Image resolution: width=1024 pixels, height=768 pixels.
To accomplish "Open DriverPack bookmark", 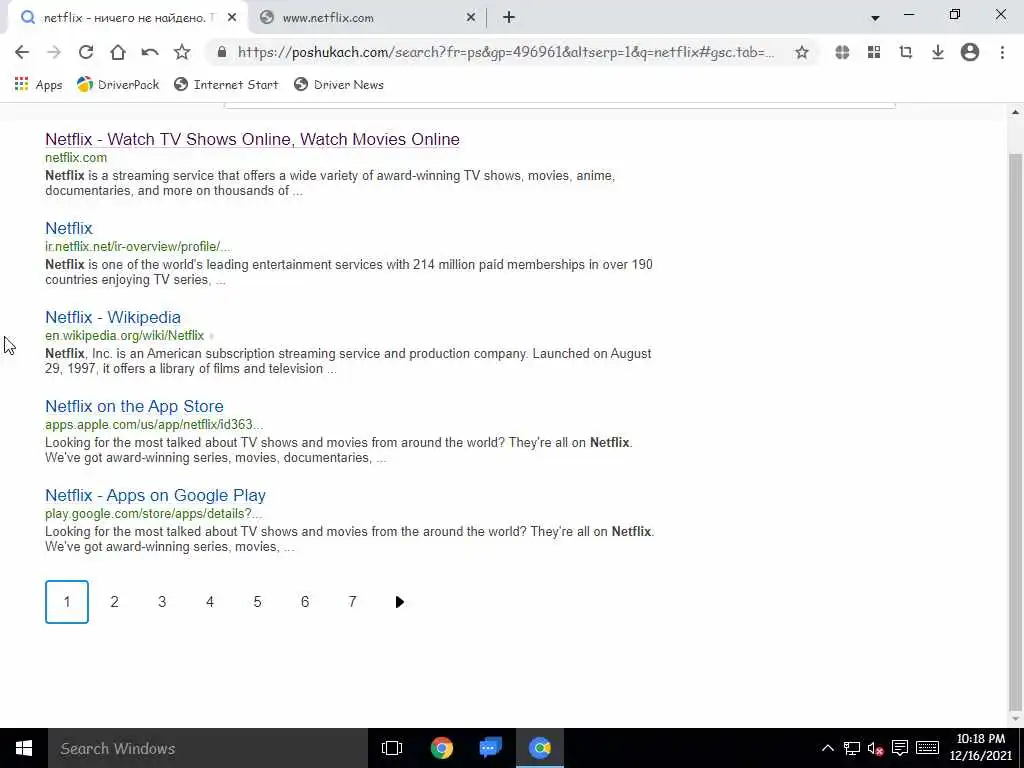I will pos(118,85).
